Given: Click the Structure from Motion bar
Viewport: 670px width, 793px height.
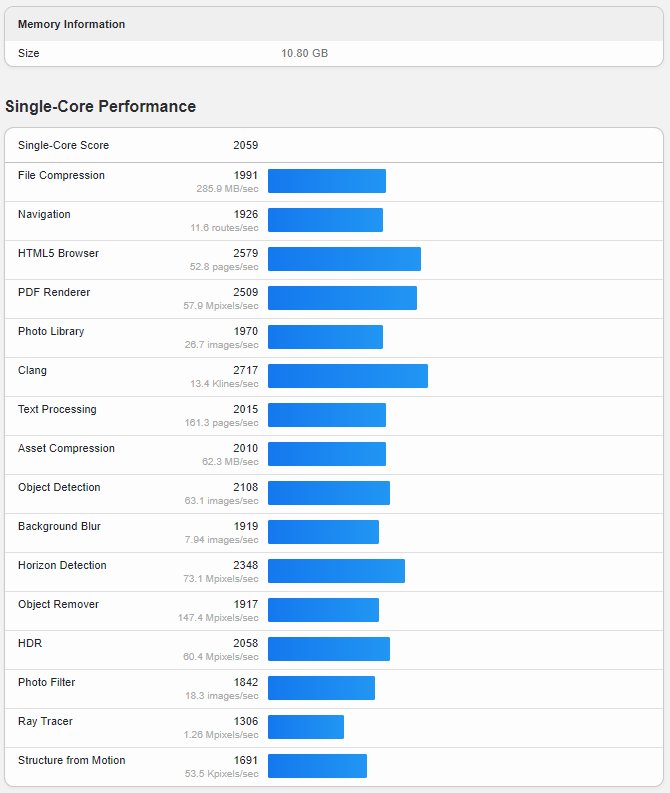Looking at the screenshot, I should [317, 766].
